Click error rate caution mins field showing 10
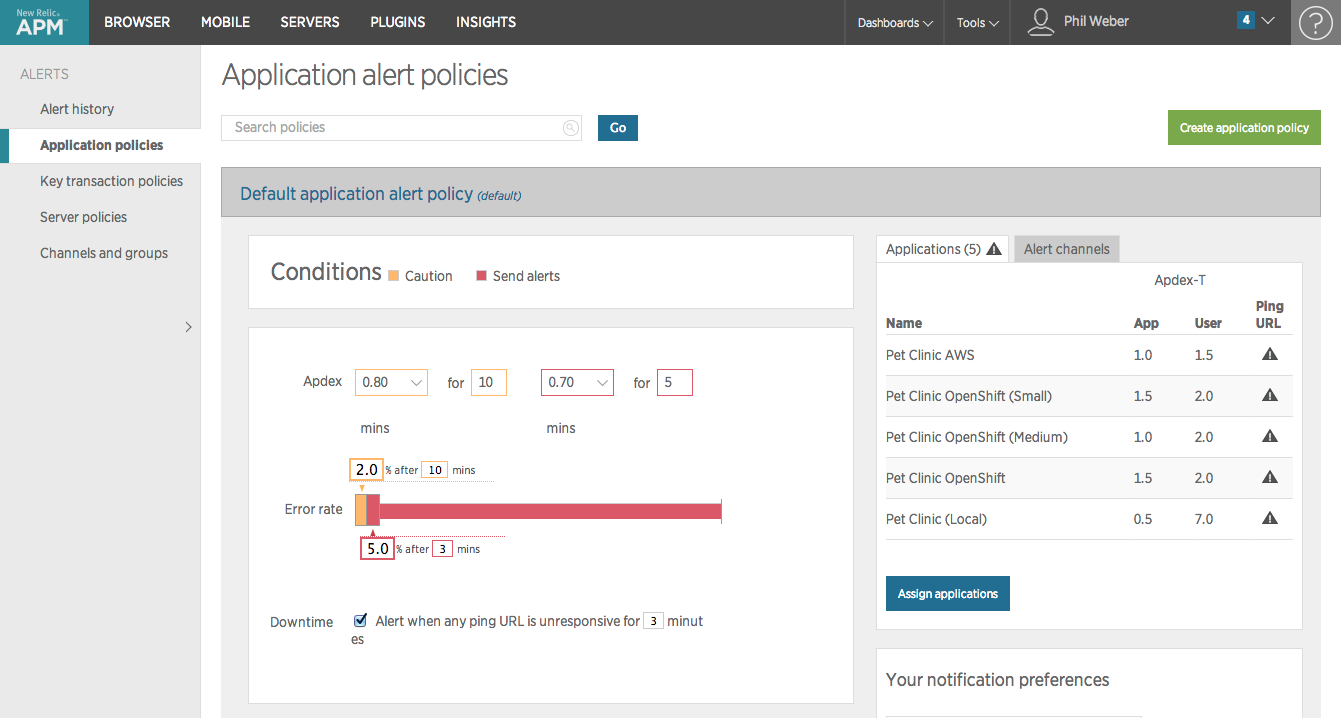Viewport: 1341px width, 718px height. point(434,470)
